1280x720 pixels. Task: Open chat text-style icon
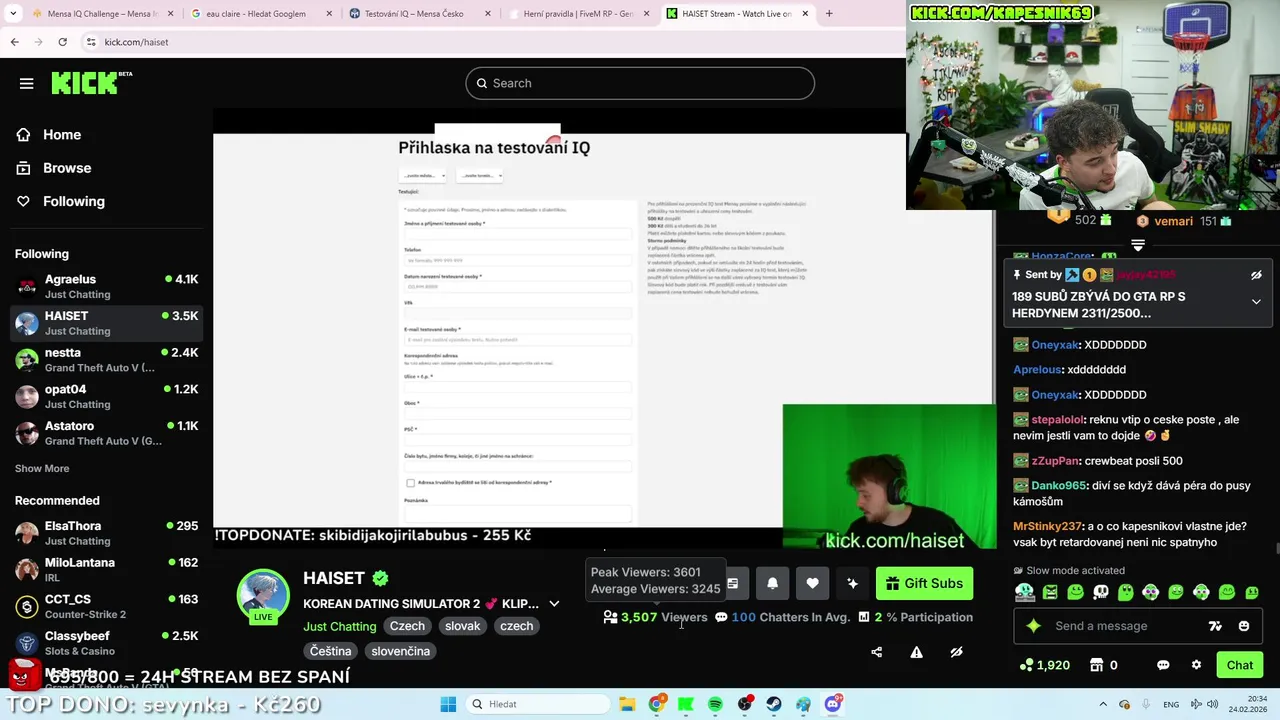pos(1215,626)
